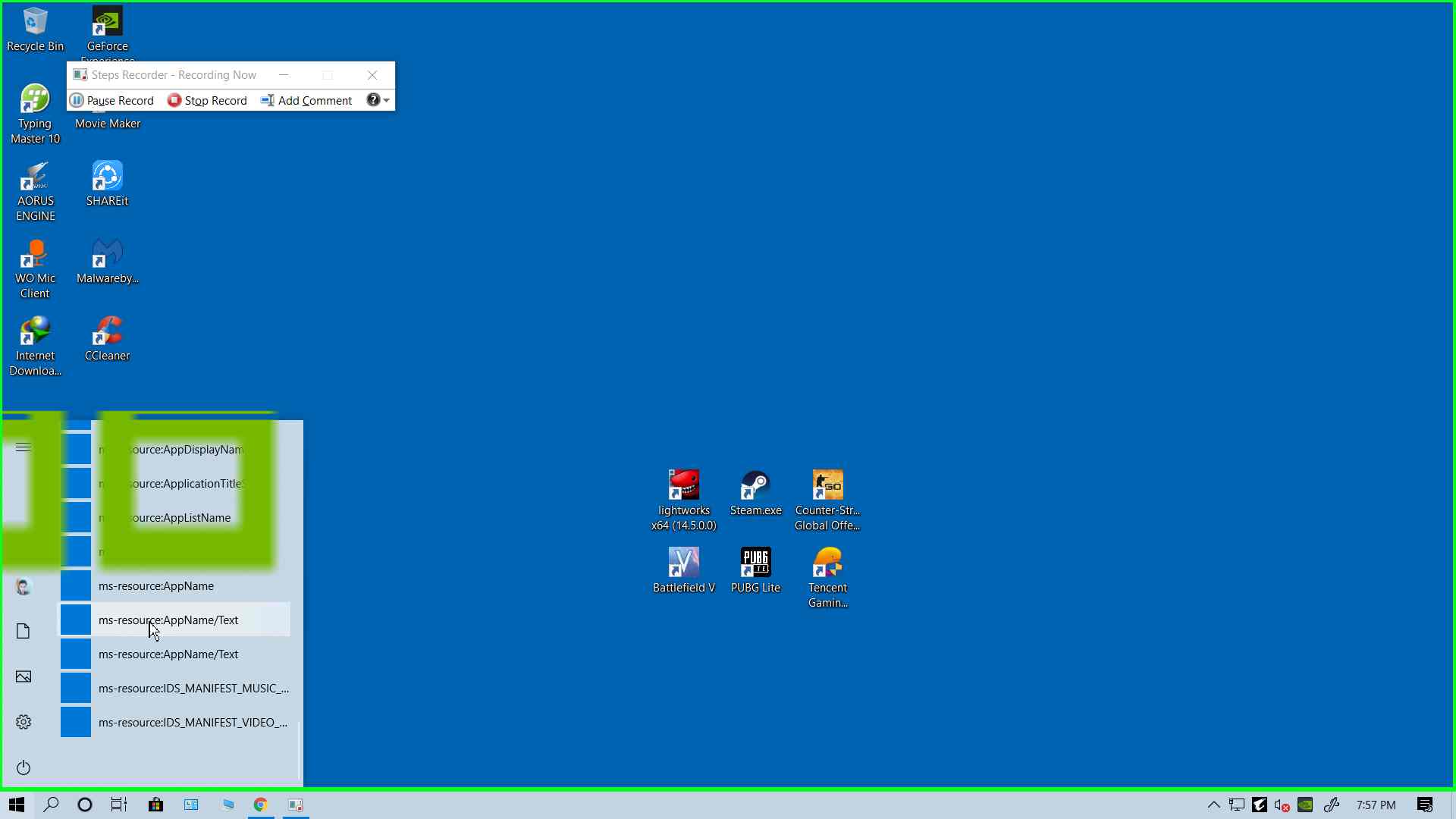
Task: Switch to Steps Recorder taskbar button
Action: (x=296, y=805)
